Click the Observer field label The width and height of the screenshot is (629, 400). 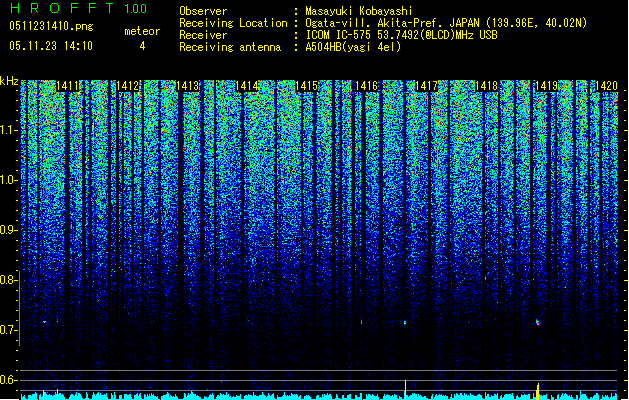[x=203, y=11]
